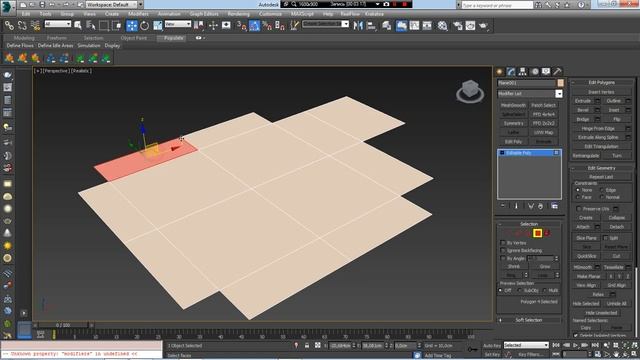Switch to Hierarchy command panel tab
The width and height of the screenshot is (640, 360).
(x=522, y=71)
